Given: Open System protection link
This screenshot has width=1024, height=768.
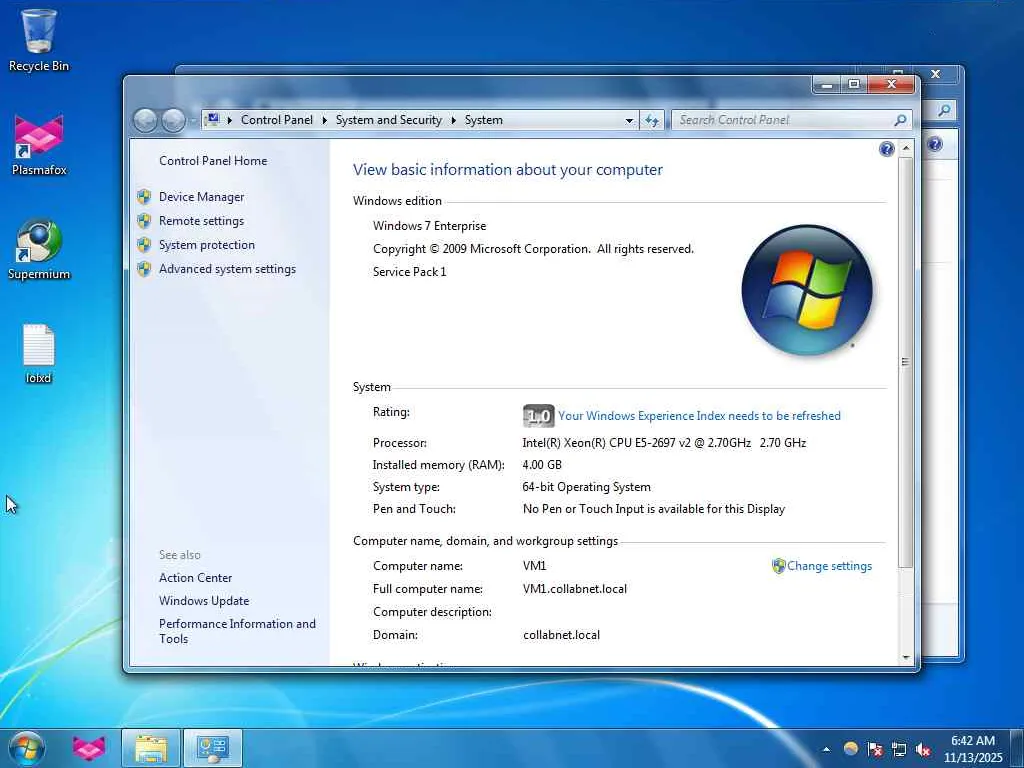Looking at the screenshot, I should 207,245.
